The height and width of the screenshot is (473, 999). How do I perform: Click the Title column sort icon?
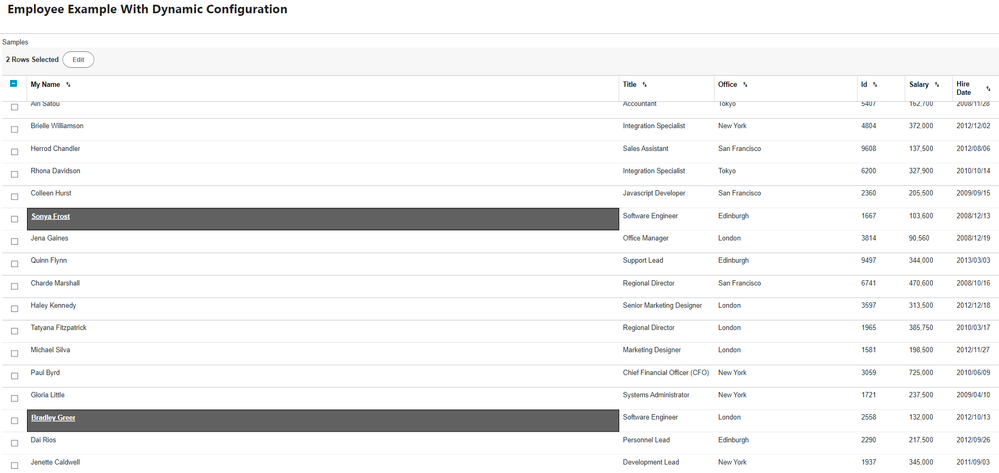click(x=645, y=85)
